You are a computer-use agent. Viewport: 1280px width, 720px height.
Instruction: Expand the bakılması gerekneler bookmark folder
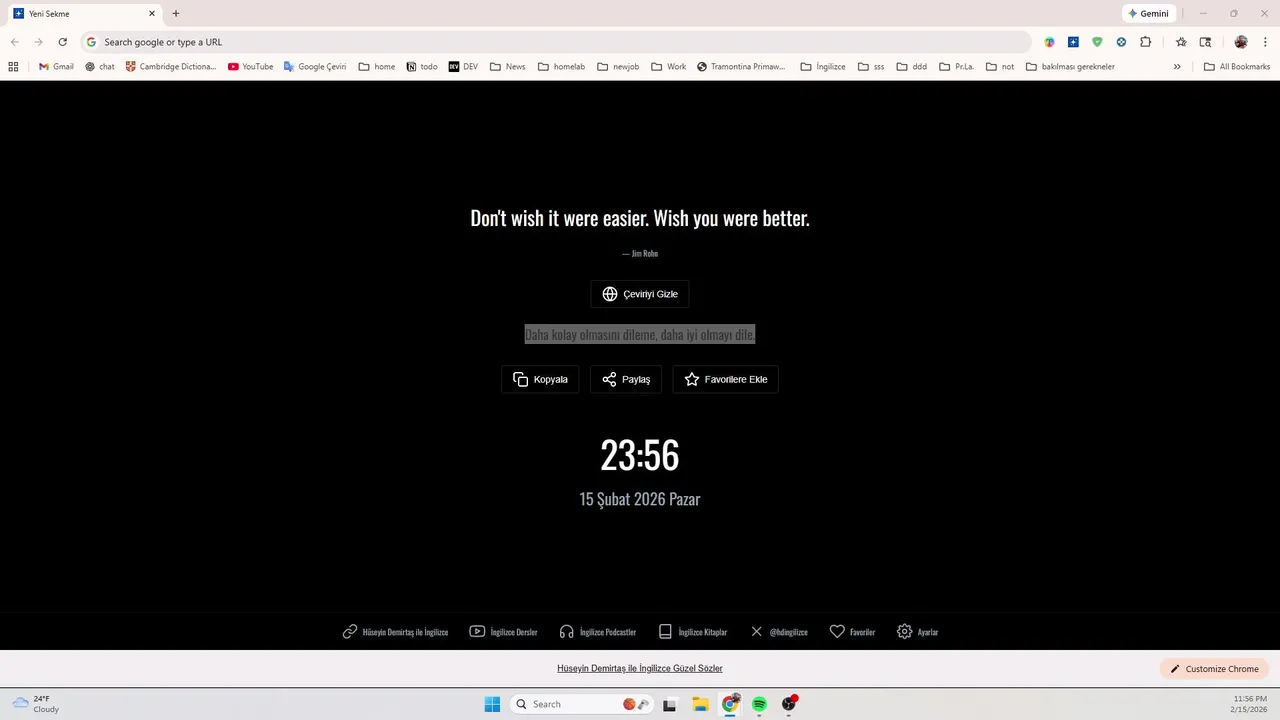pyautogui.click(x=1071, y=67)
